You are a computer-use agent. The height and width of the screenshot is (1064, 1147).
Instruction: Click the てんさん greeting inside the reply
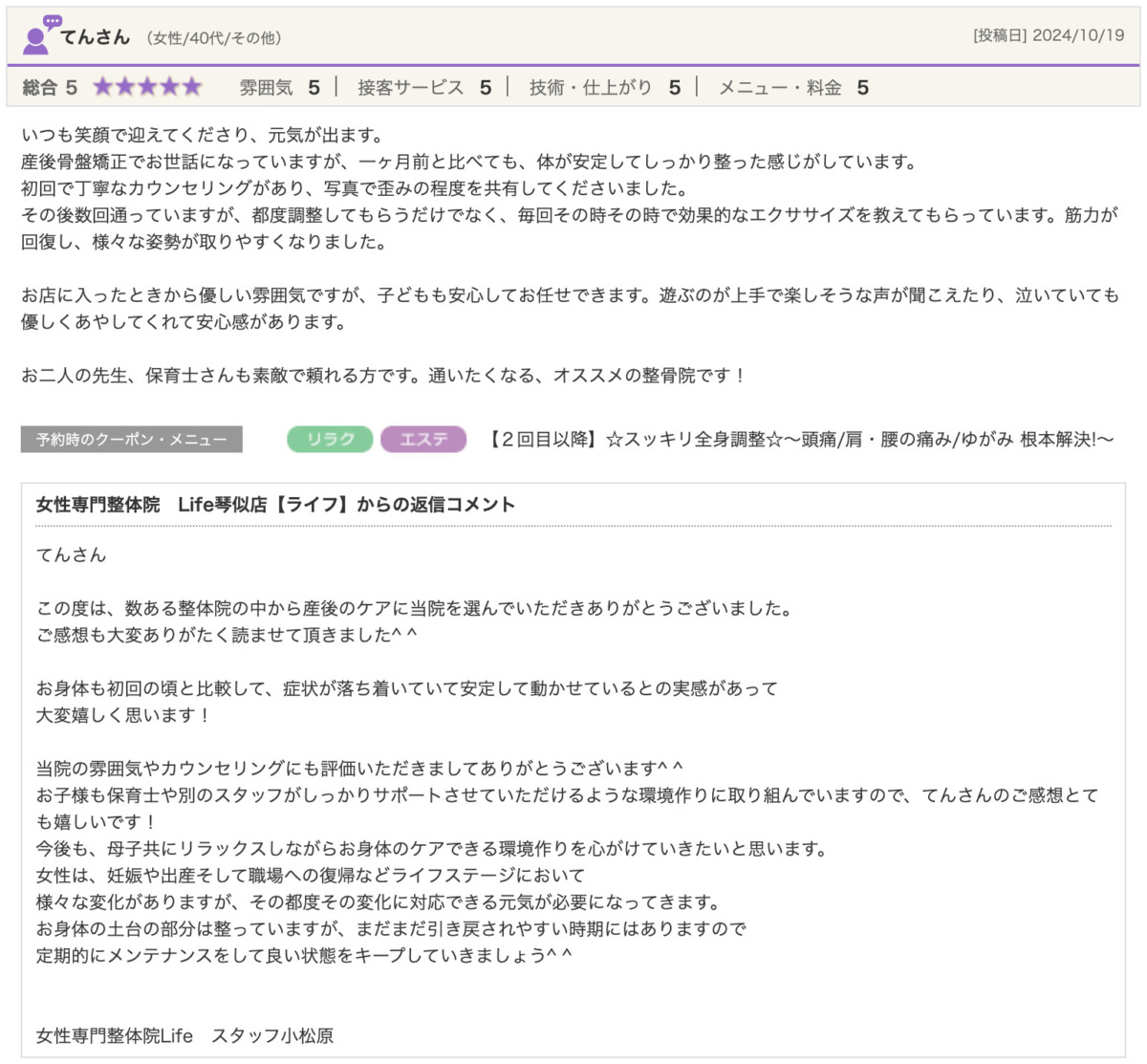[x=71, y=555]
